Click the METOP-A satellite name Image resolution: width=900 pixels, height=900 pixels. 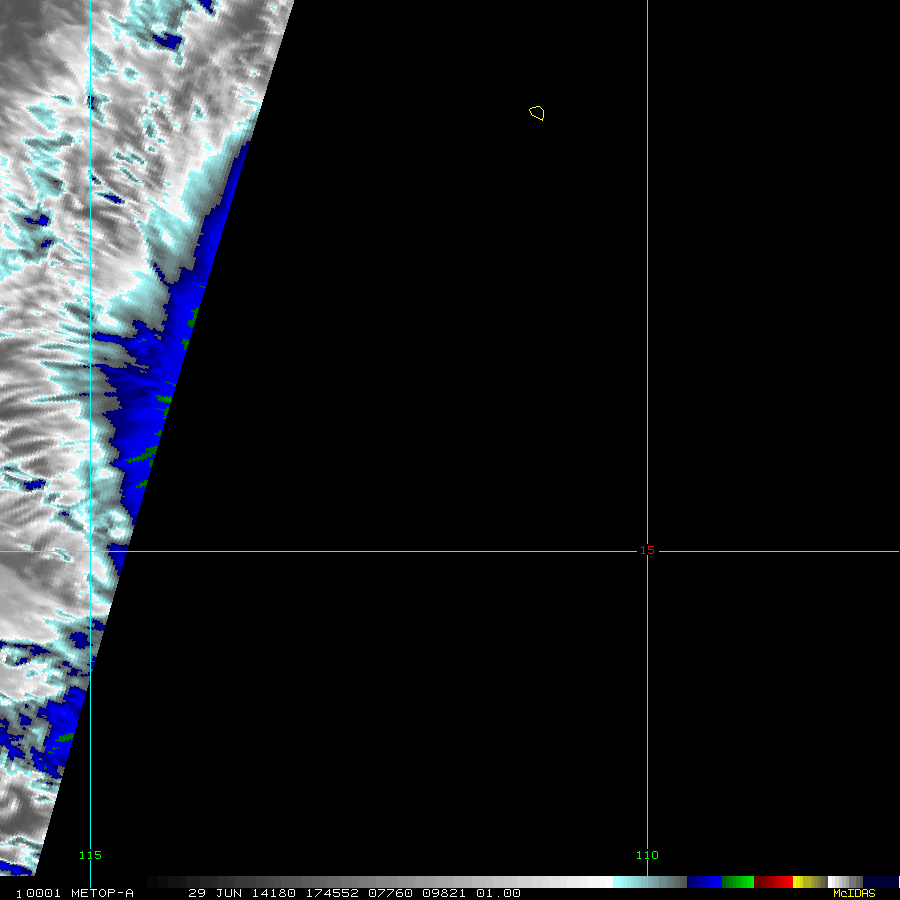click(x=102, y=893)
